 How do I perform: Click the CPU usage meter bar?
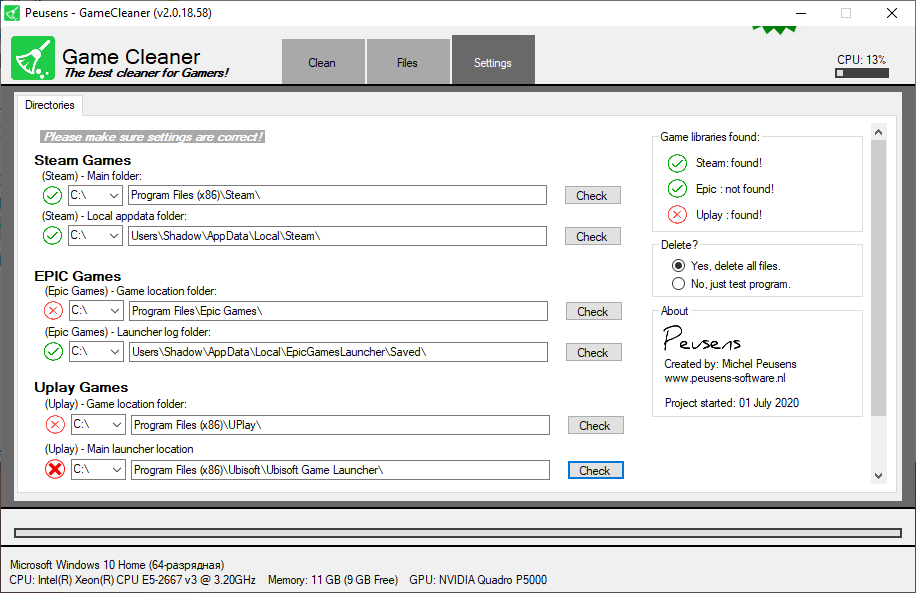tap(862, 73)
